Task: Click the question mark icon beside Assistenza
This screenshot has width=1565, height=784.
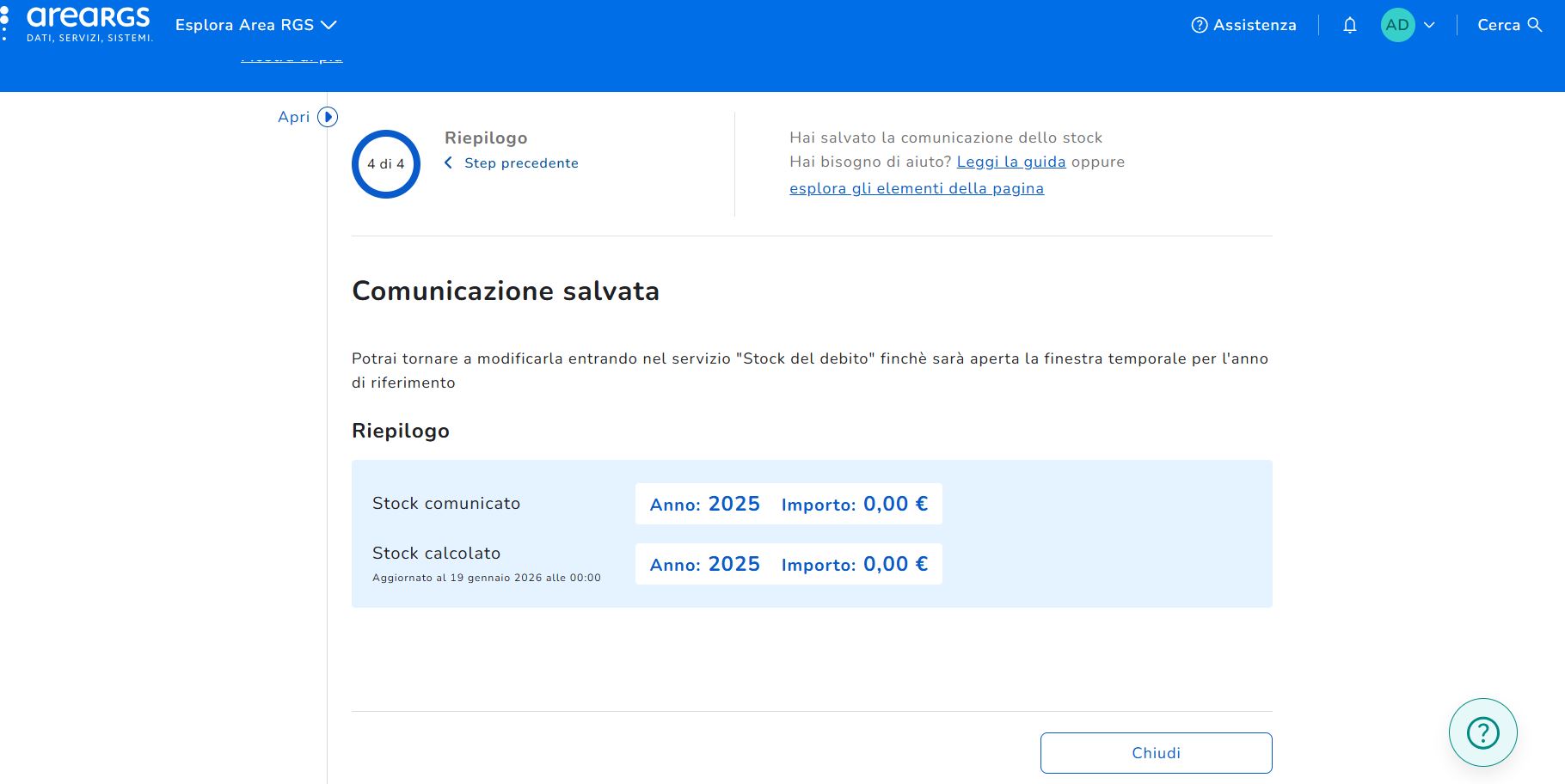Action: click(1199, 25)
